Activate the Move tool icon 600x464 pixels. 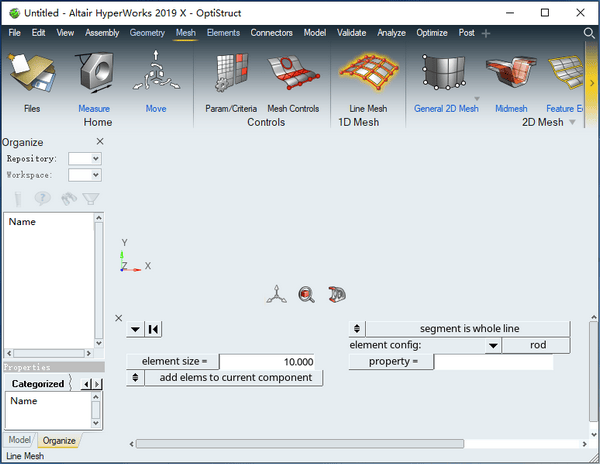156,75
